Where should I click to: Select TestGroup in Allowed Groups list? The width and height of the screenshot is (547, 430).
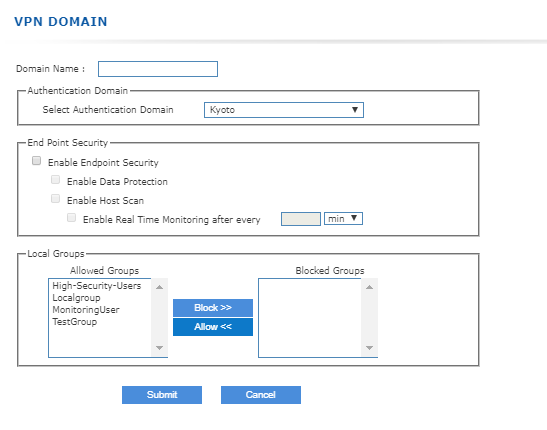75,322
